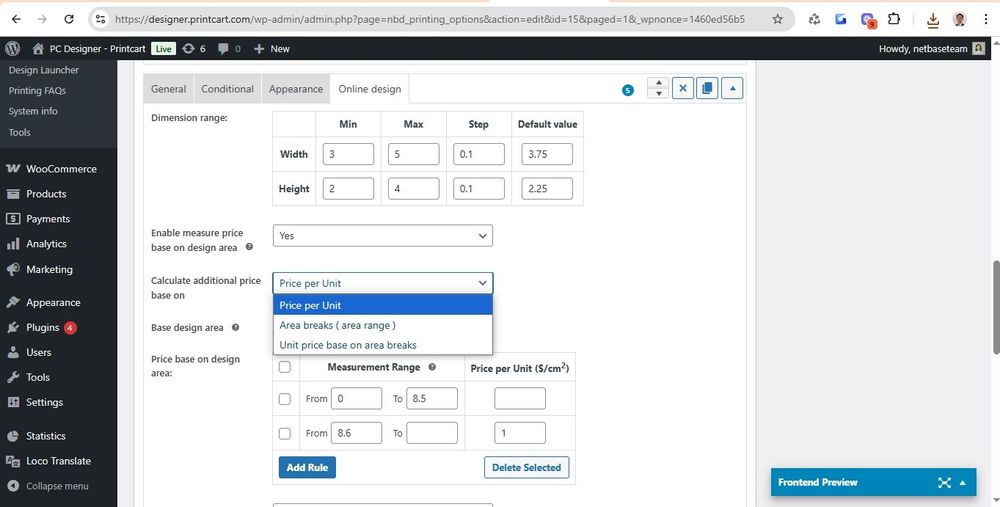1000x507 pixels.
Task: Tick the checkbox for the 8.6 range row
Action: [285, 433]
